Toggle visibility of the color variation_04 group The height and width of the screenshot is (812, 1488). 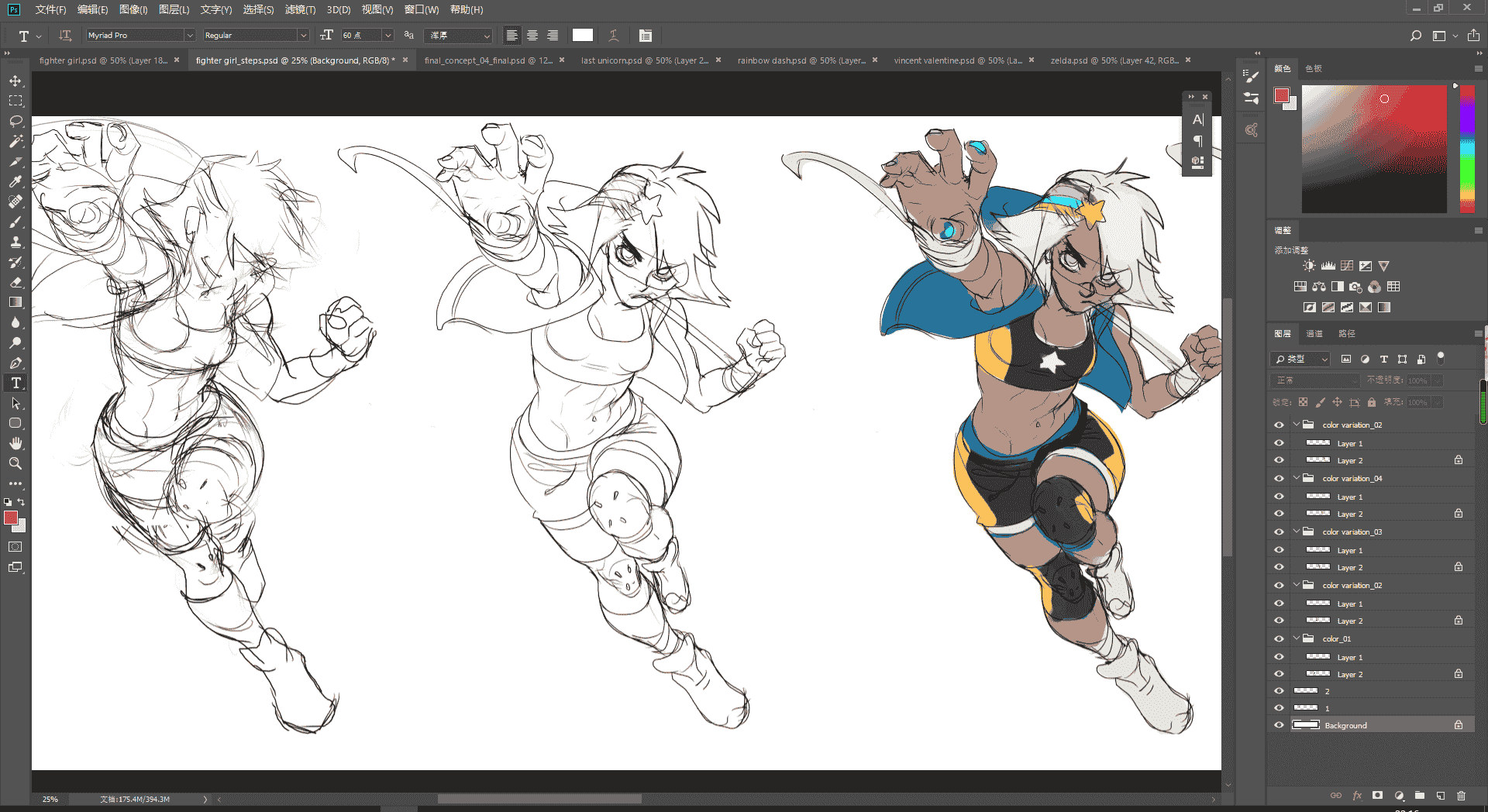pos(1279,479)
